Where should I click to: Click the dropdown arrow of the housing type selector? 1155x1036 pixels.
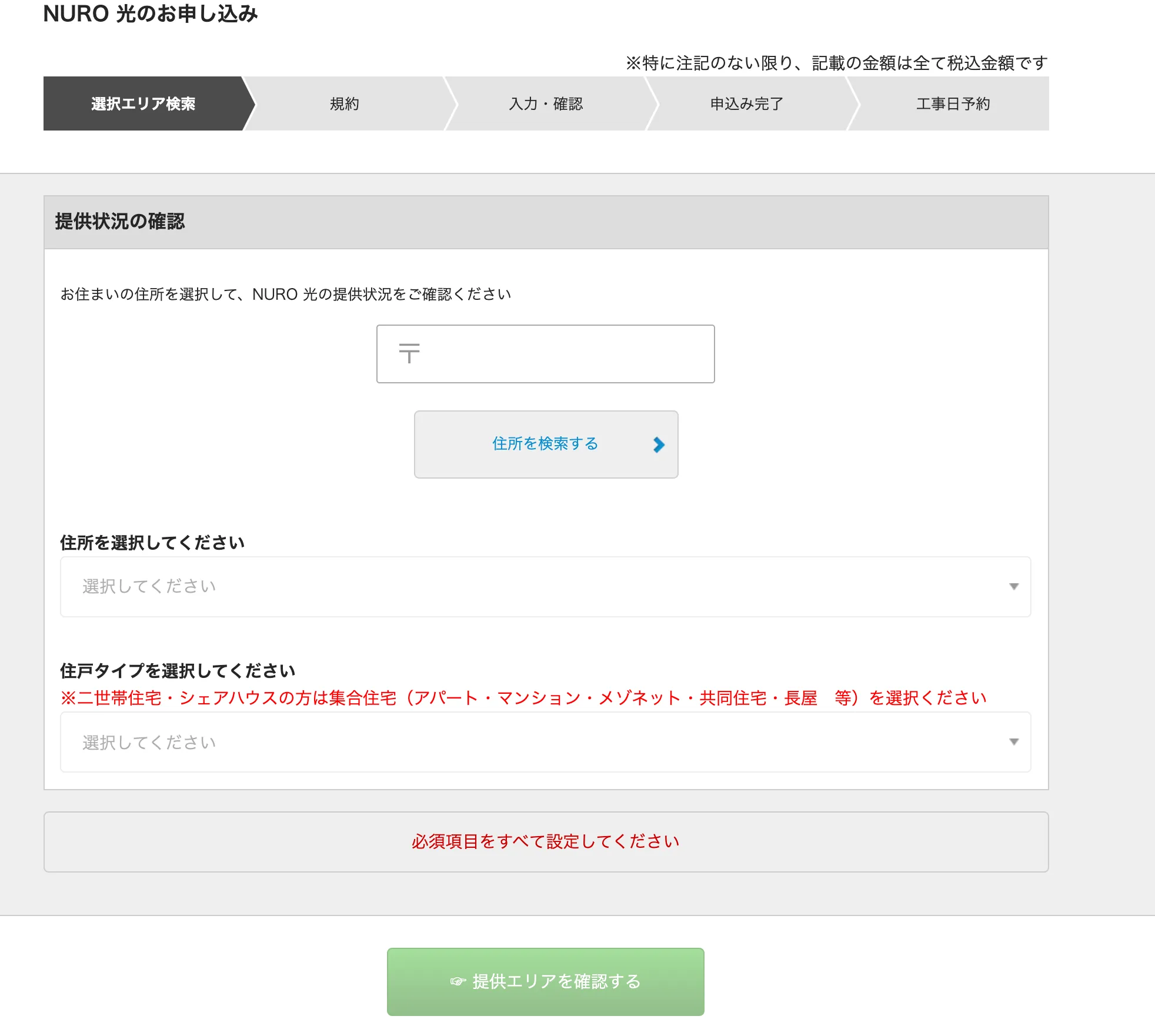coord(1014,742)
